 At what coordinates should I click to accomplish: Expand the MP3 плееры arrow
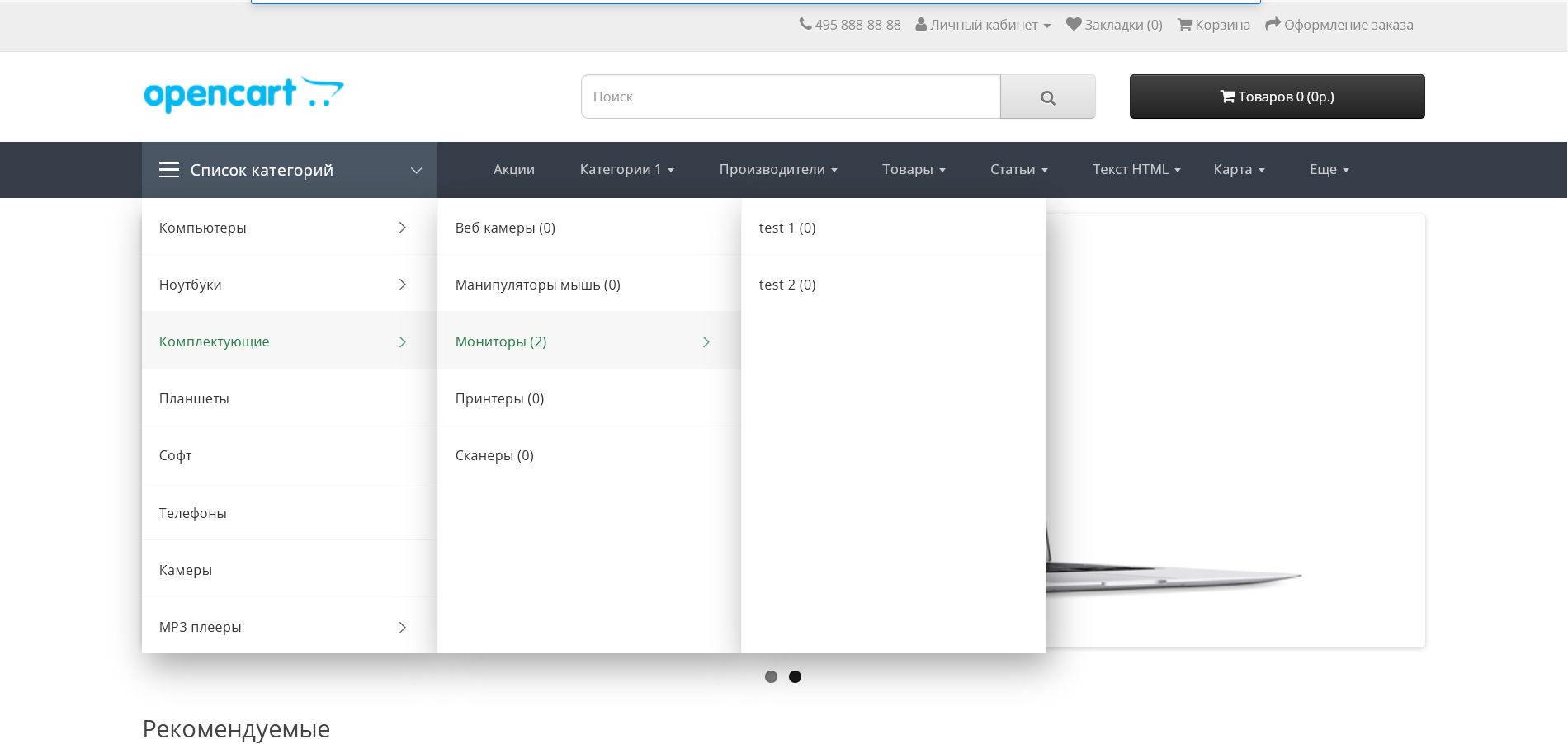(403, 628)
